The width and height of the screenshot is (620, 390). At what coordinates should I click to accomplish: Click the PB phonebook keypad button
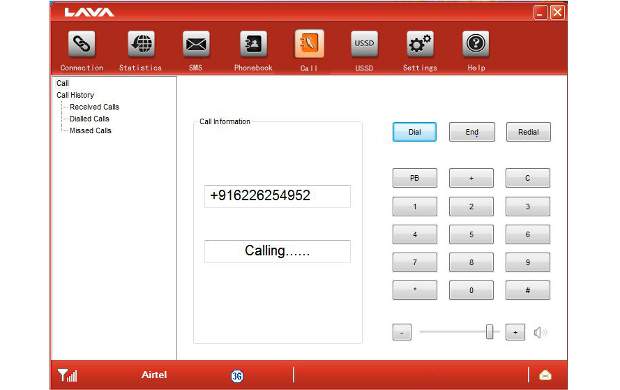(x=415, y=178)
